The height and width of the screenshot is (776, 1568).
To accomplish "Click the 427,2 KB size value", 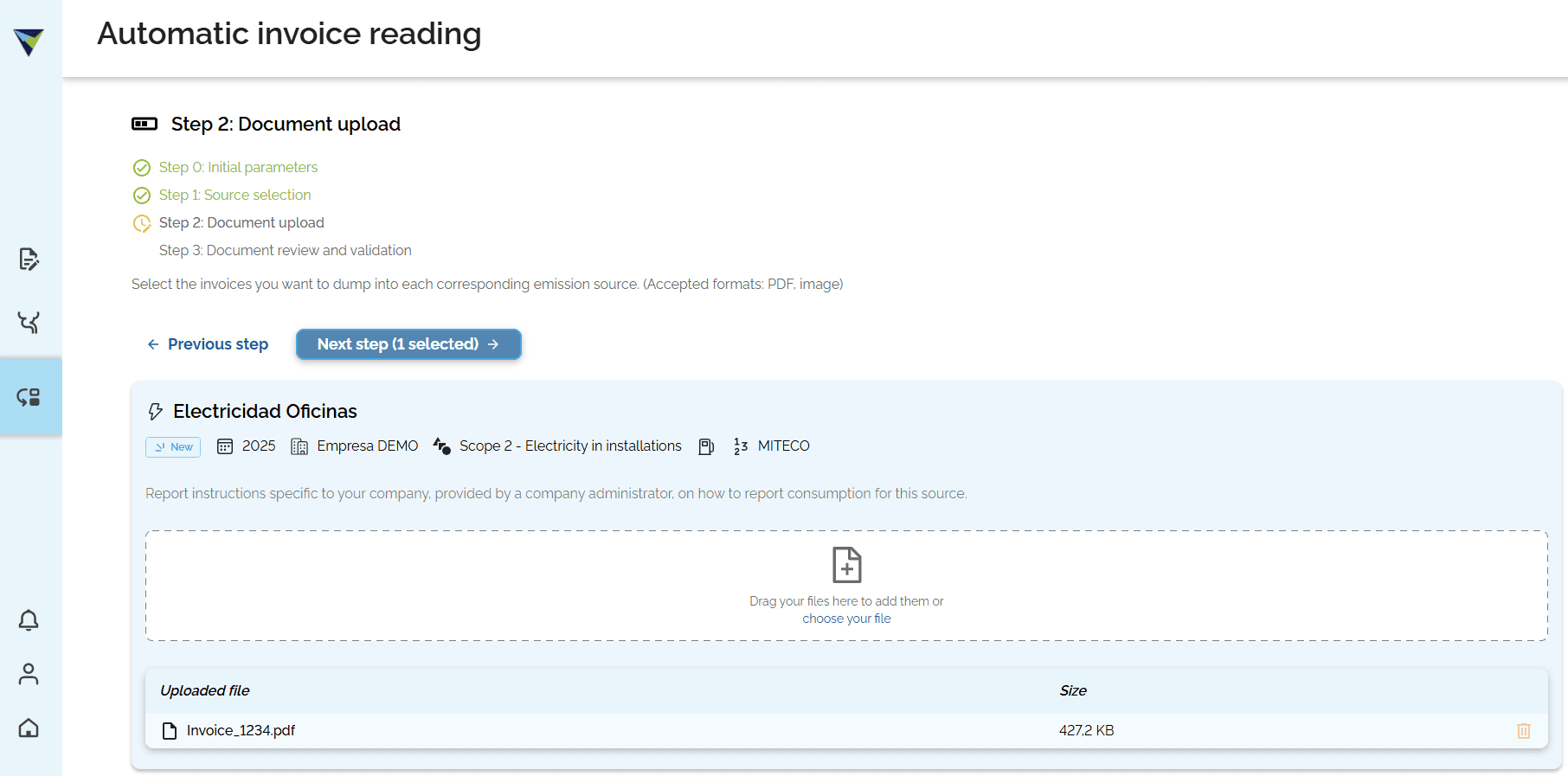I will pos(1086,731).
